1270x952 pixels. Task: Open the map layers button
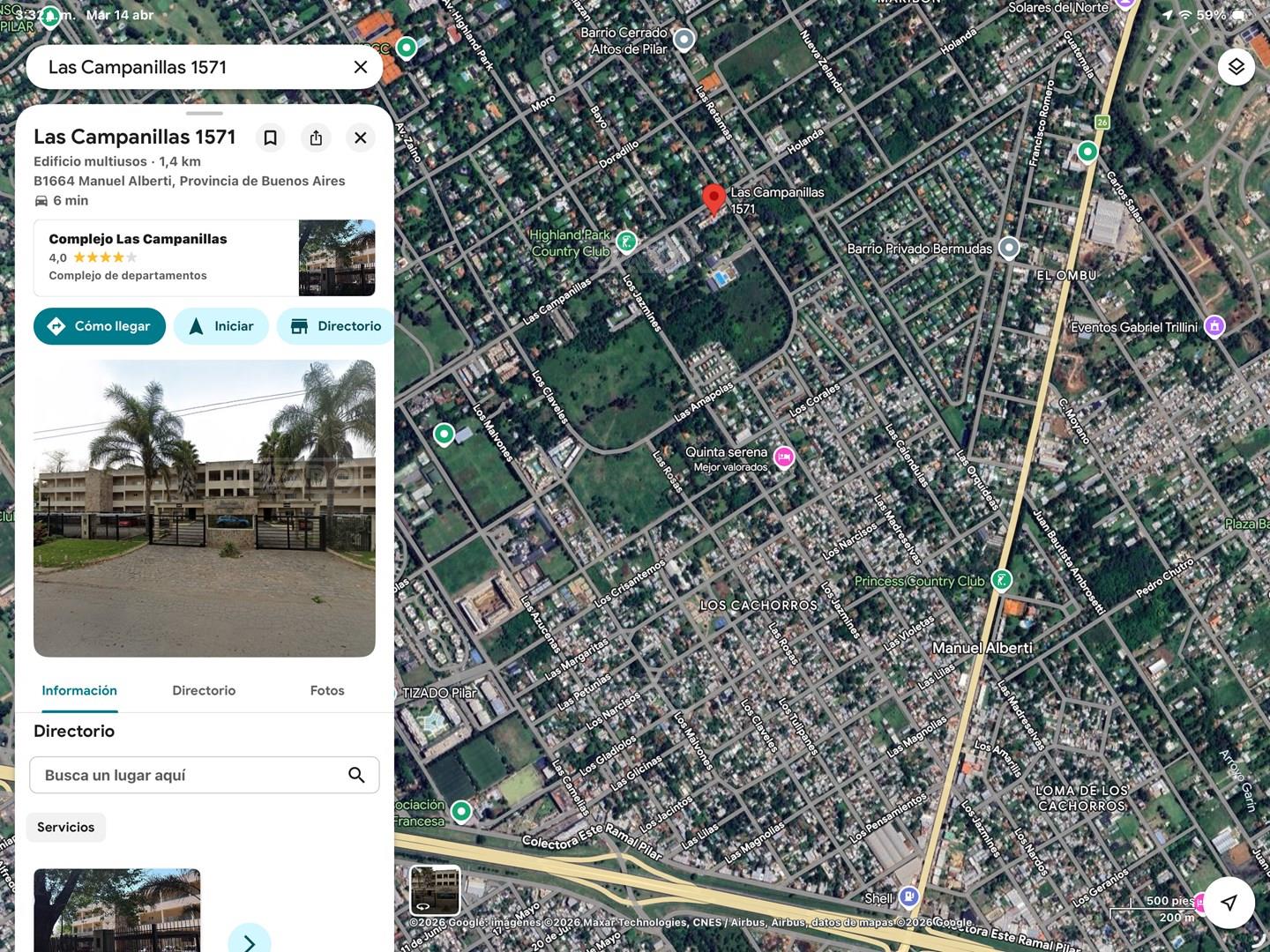(x=1236, y=67)
